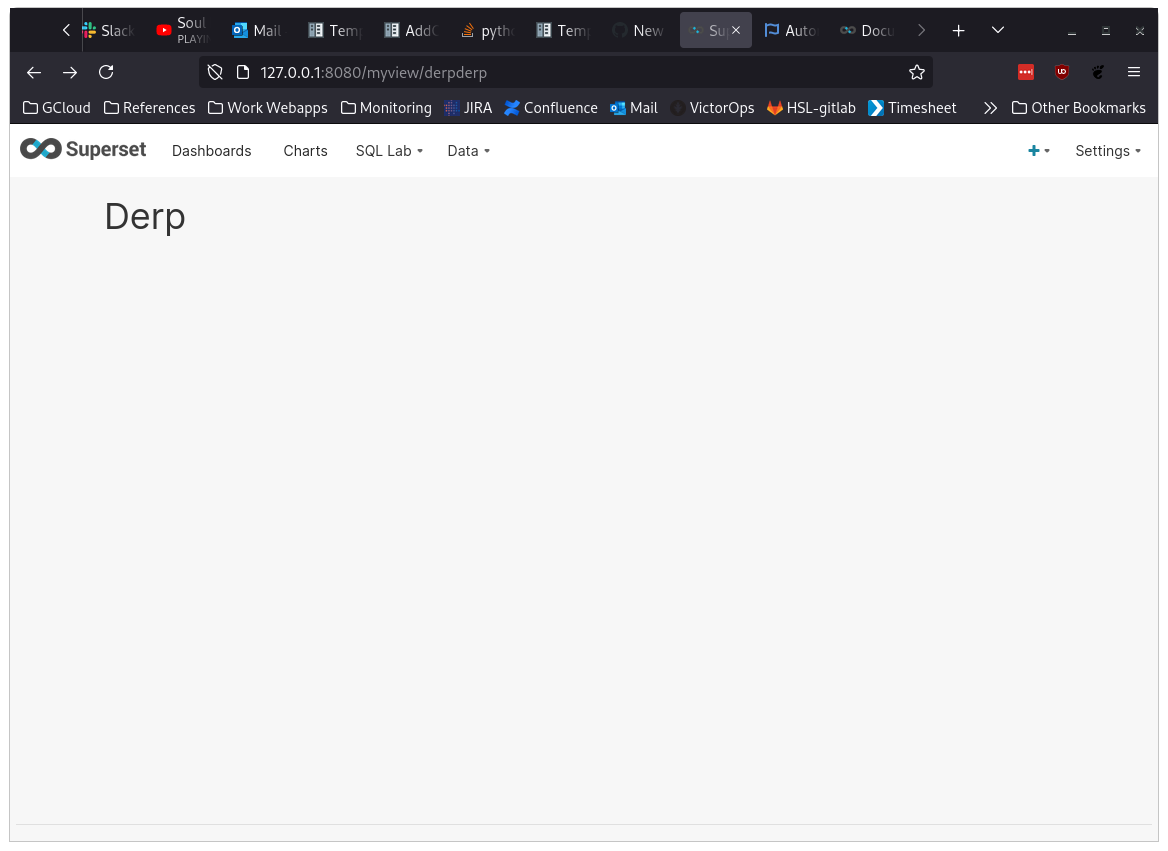Open the plus new-item dropdown
Image resolution: width=1168 pixels, height=851 pixels.
point(1038,151)
